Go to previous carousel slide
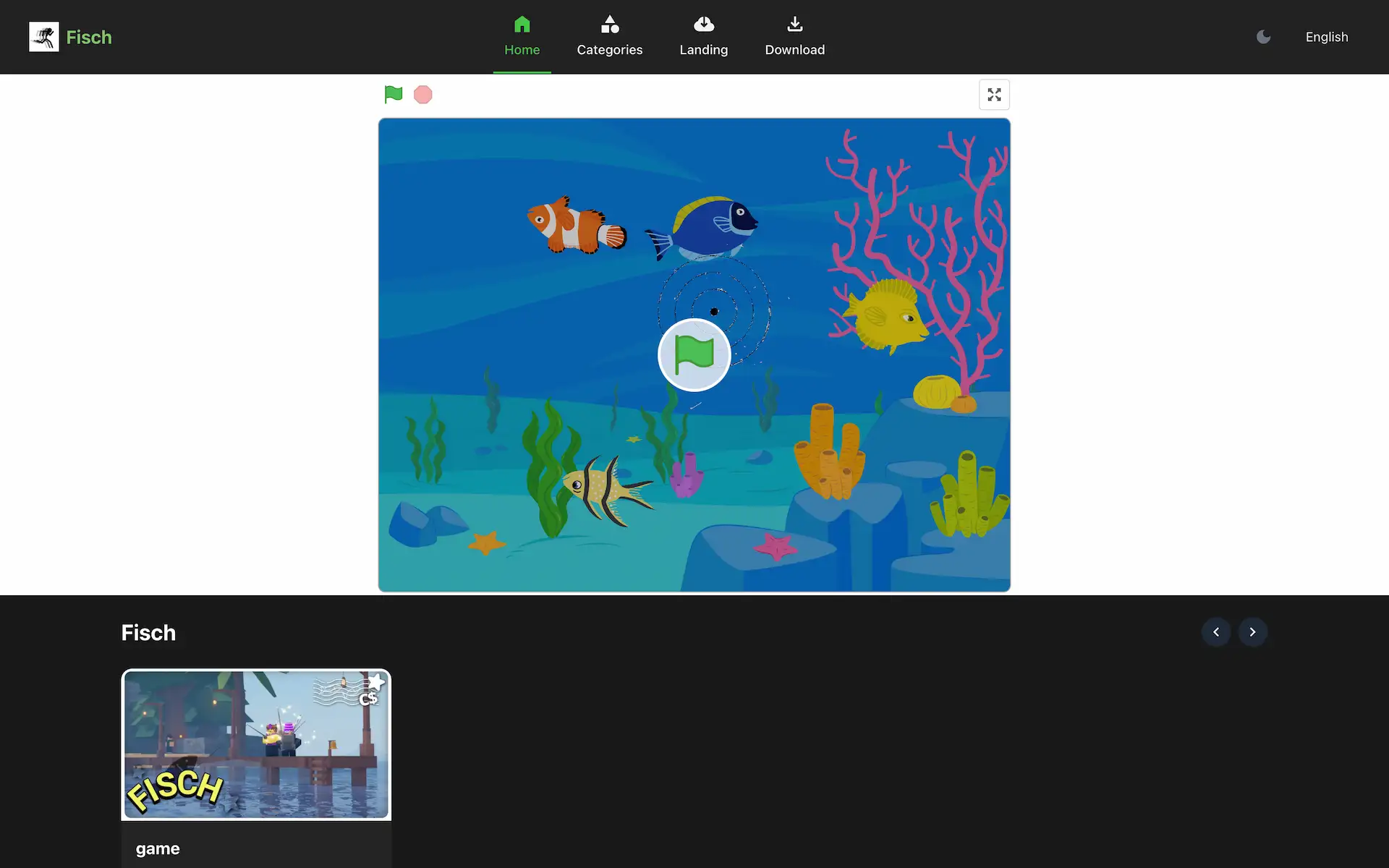The image size is (1389, 868). (1216, 632)
